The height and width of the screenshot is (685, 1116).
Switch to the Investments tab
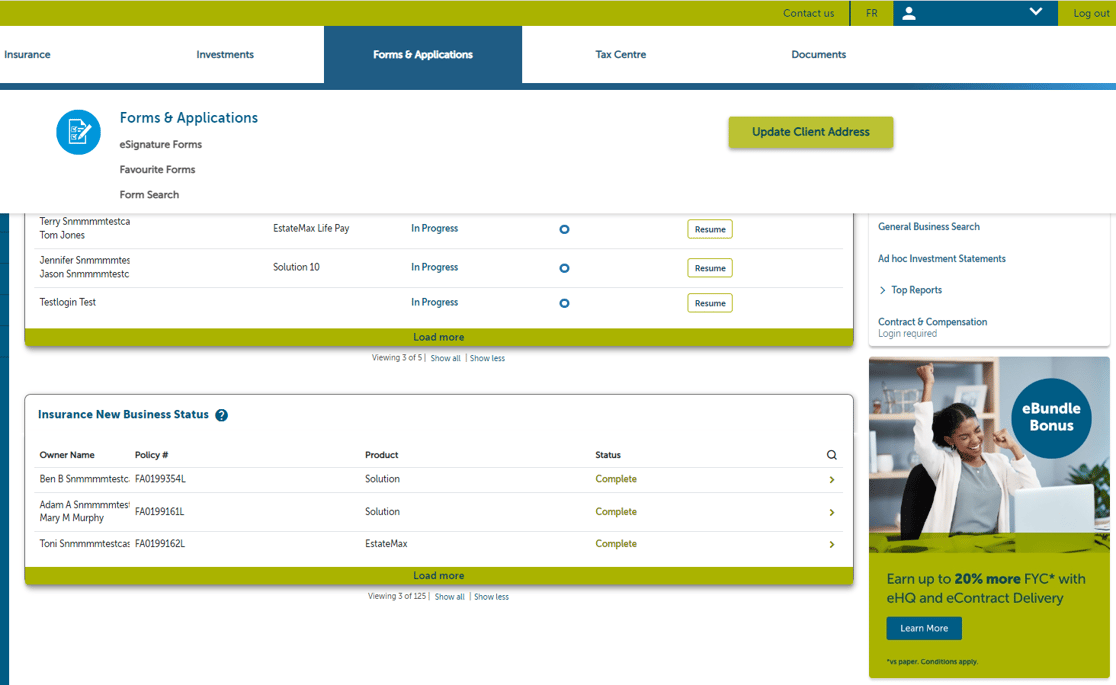coord(225,55)
